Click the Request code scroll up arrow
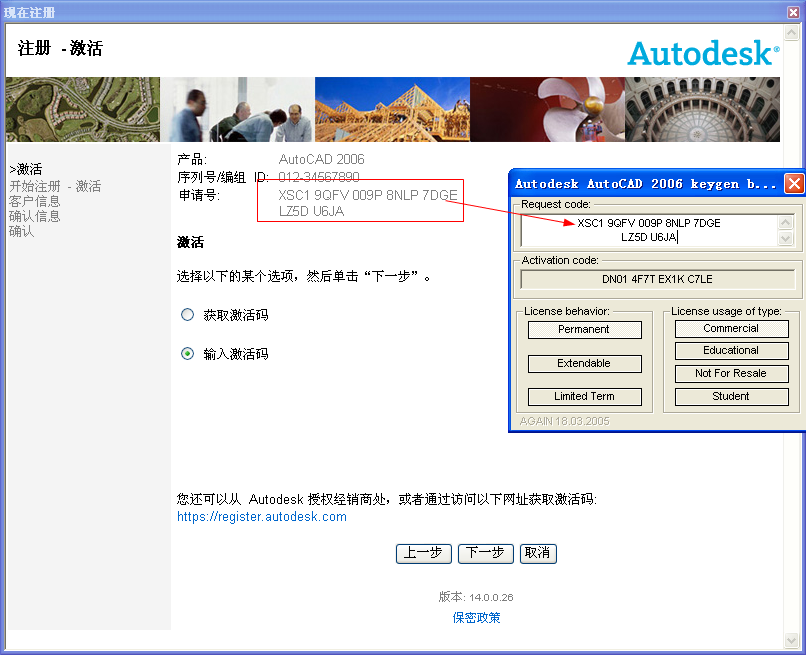This screenshot has height=655, width=806. click(x=785, y=222)
